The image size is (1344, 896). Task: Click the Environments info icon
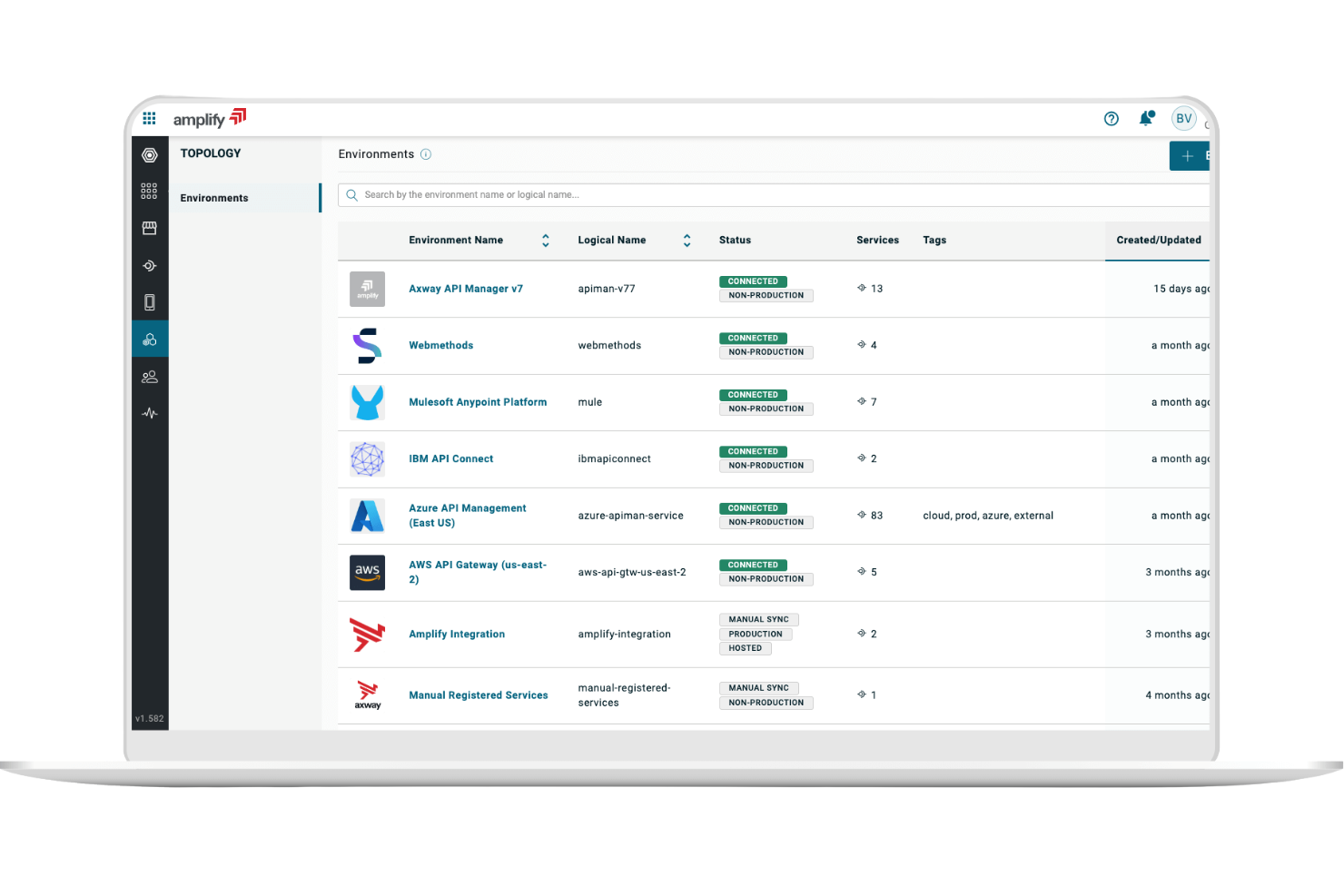pos(426,154)
